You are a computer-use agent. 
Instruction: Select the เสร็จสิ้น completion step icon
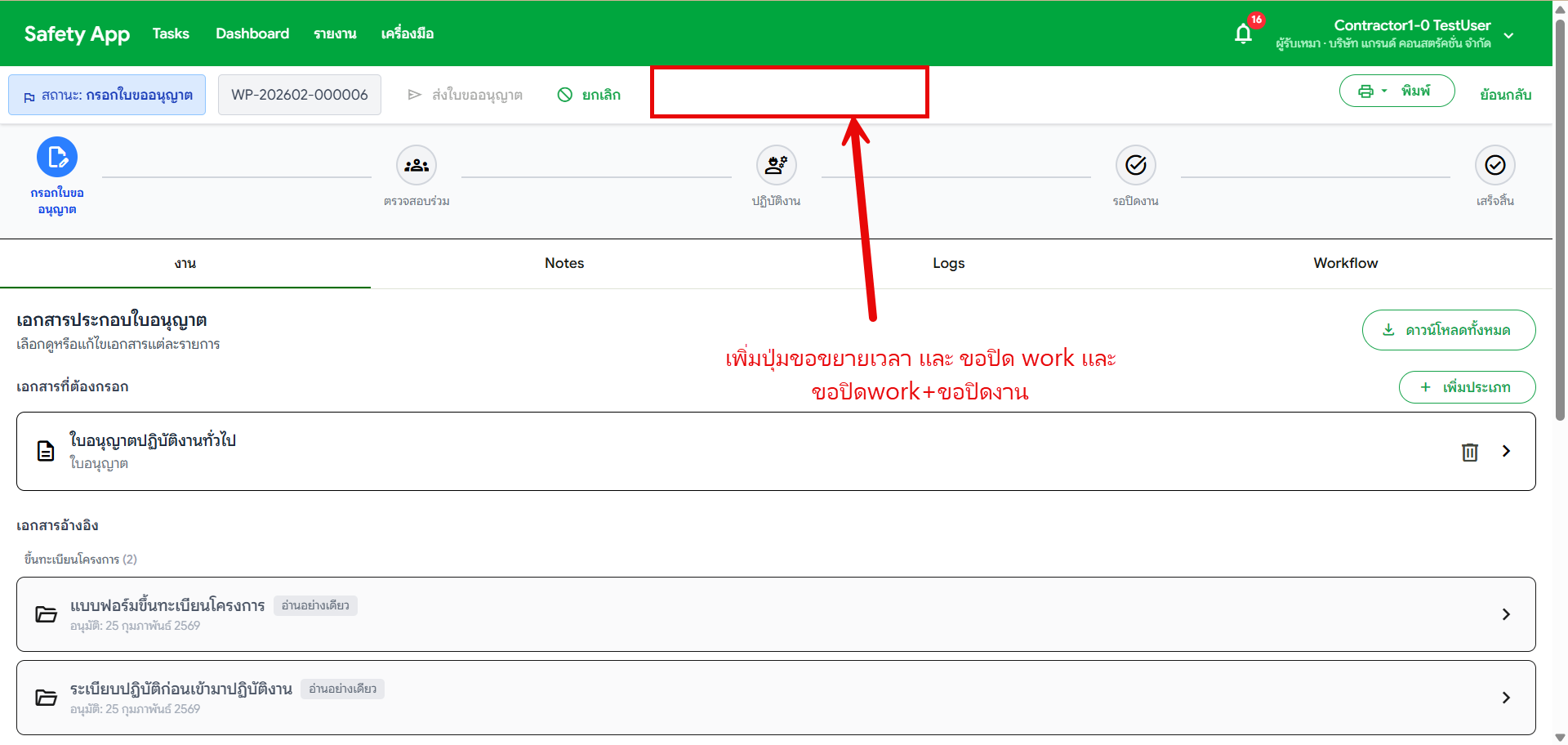[x=1494, y=165]
